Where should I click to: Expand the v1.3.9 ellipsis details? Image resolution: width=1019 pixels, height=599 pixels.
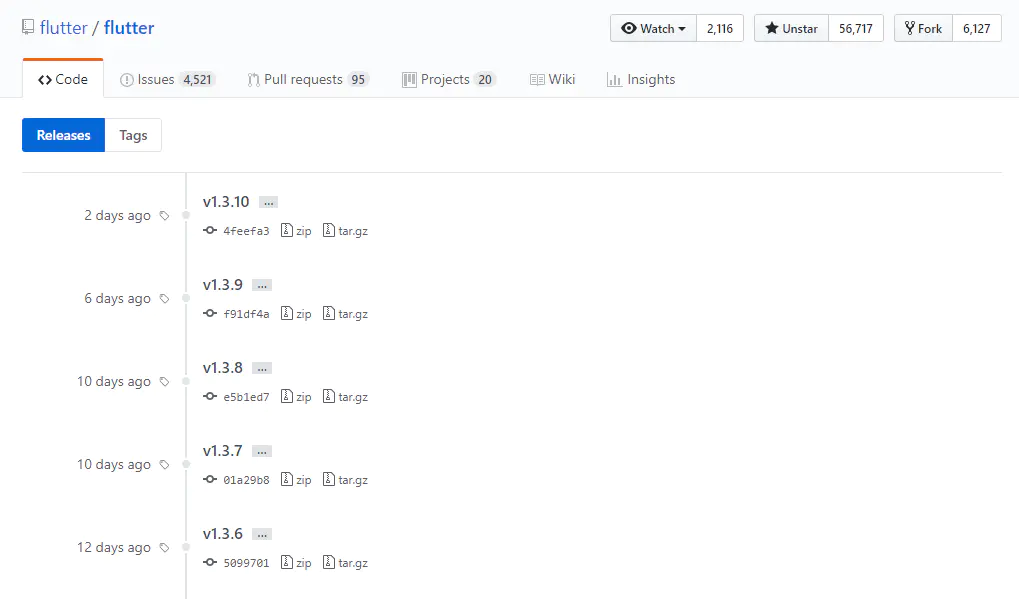[x=262, y=285]
